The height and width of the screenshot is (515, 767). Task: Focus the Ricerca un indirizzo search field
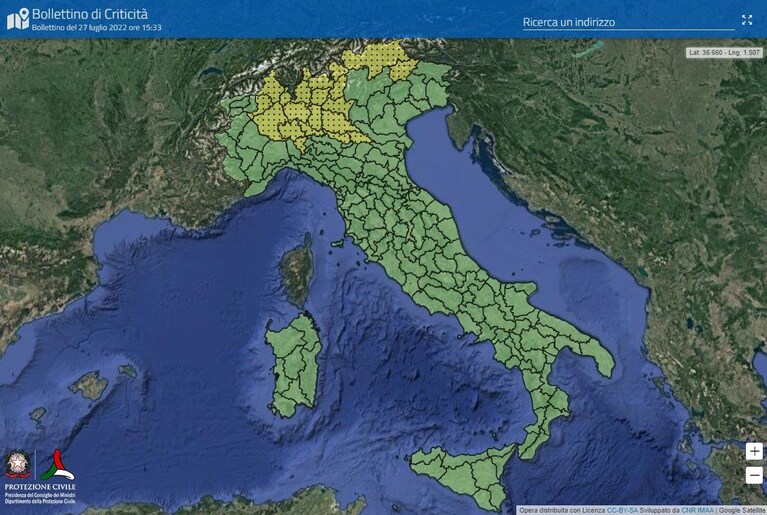629,22
